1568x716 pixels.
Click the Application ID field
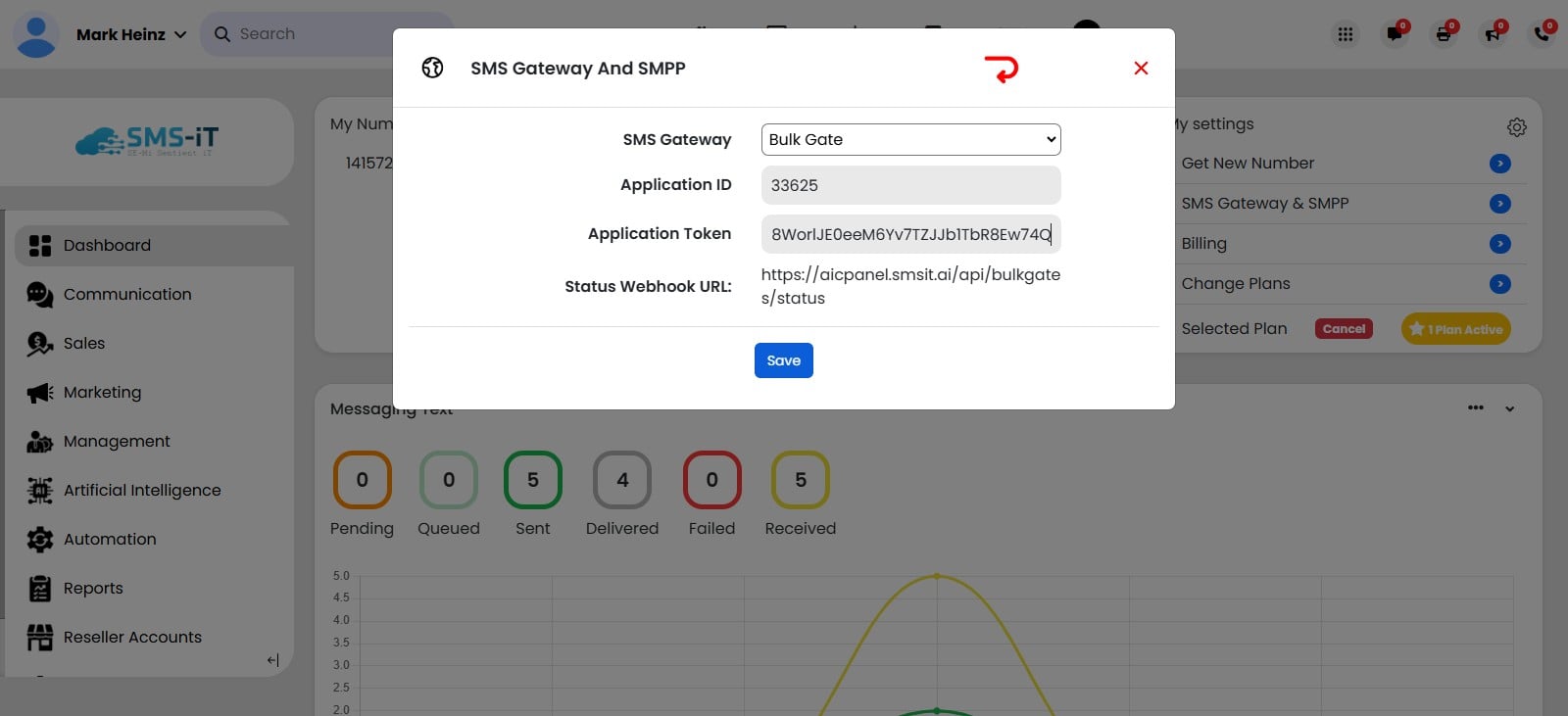tap(910, 185)
